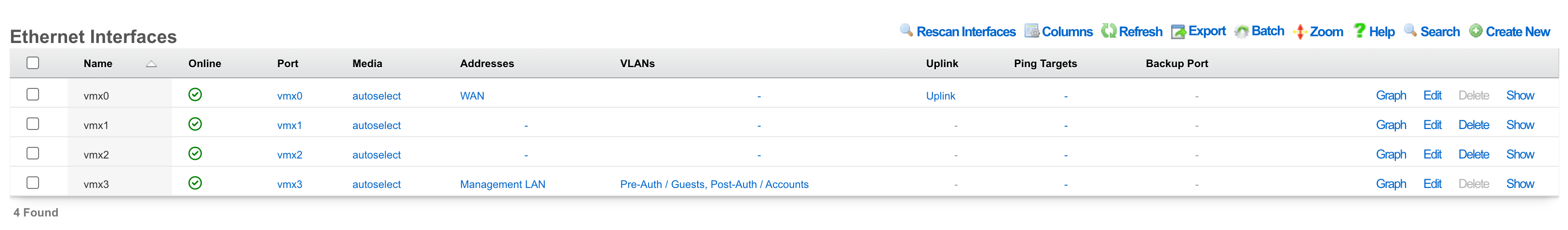The image size is (1568, 230).
Task: Open the Management LAN address link
Action: 503,184
